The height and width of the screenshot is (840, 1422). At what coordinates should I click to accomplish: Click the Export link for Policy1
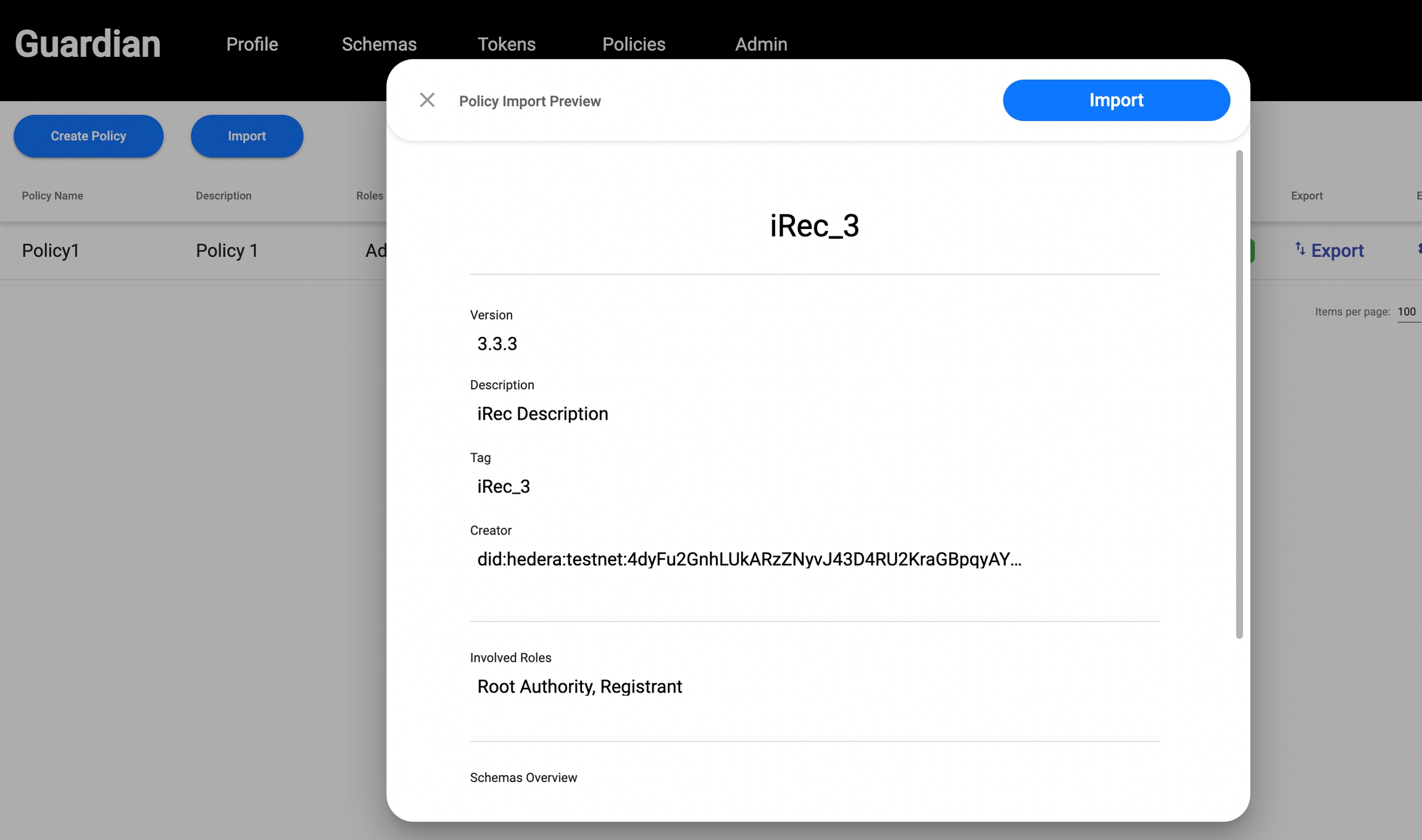click(x=1337, y=251)
